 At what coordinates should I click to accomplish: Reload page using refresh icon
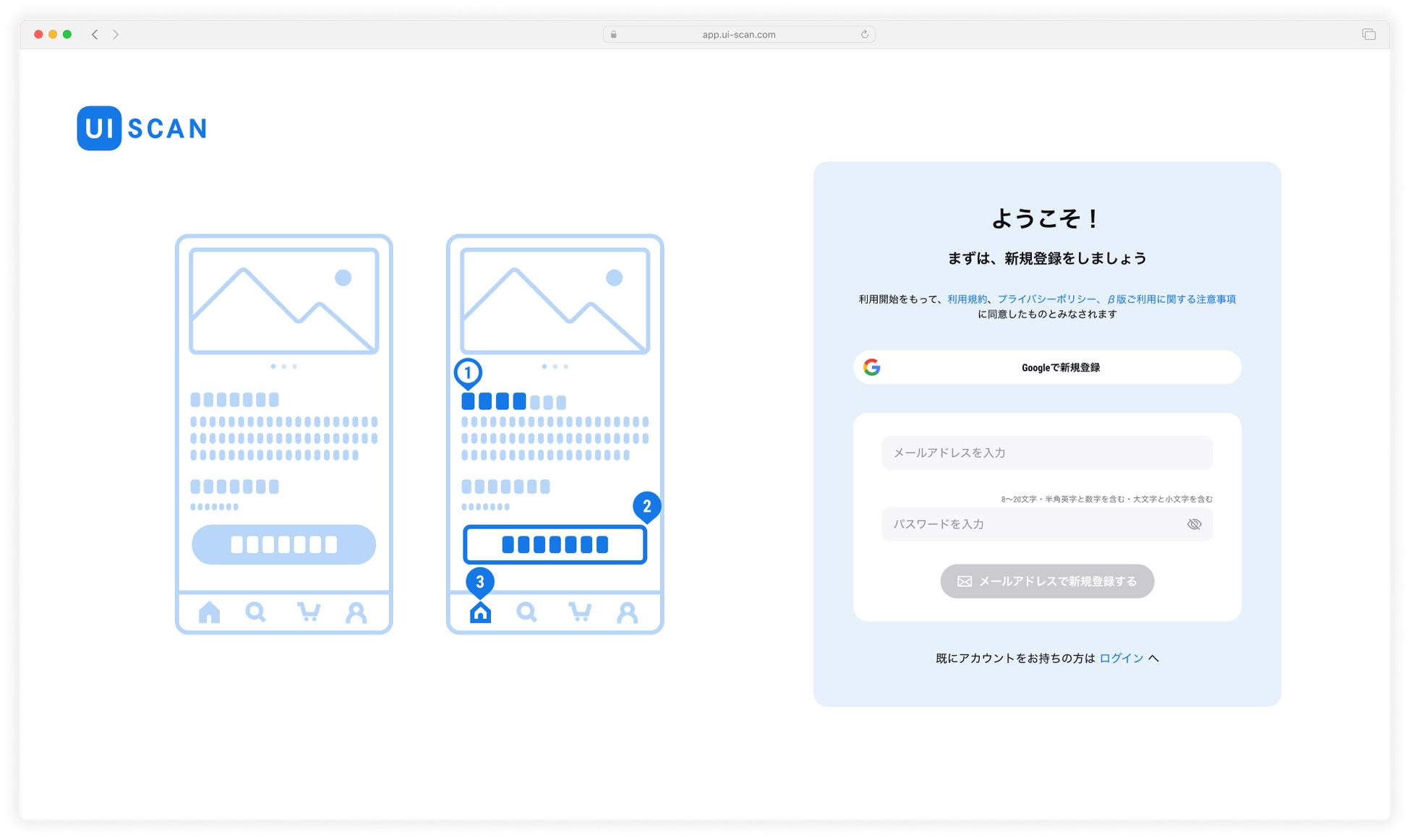(x=864, y=34)
